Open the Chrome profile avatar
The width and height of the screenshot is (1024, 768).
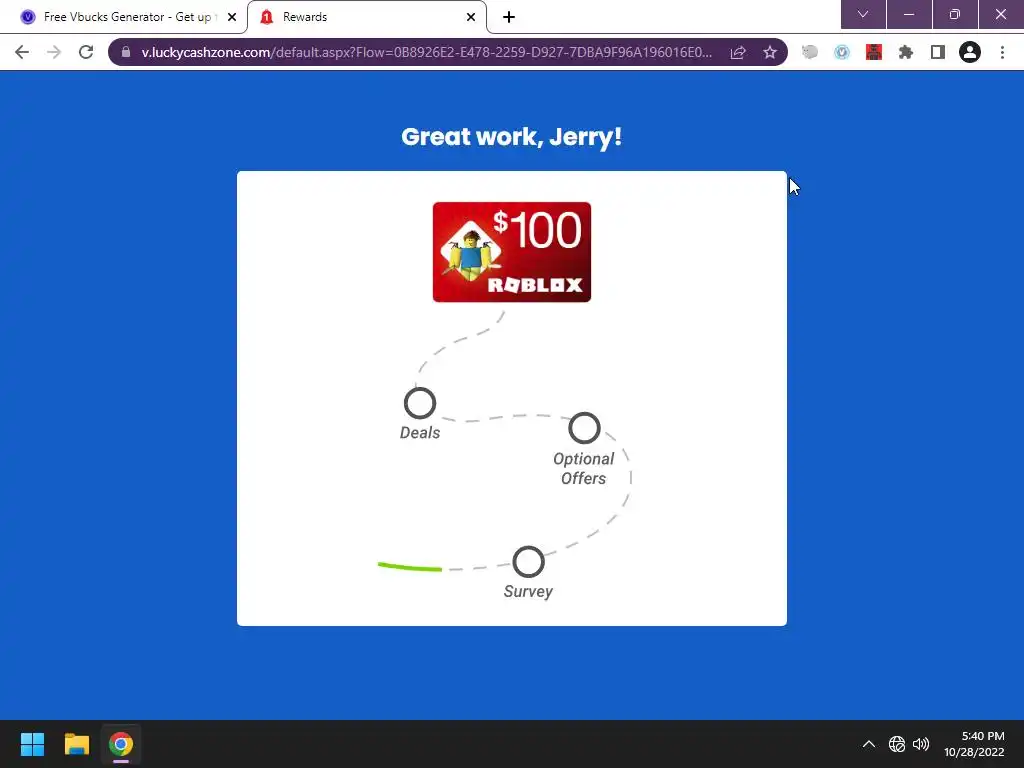[x=970, y=52]
